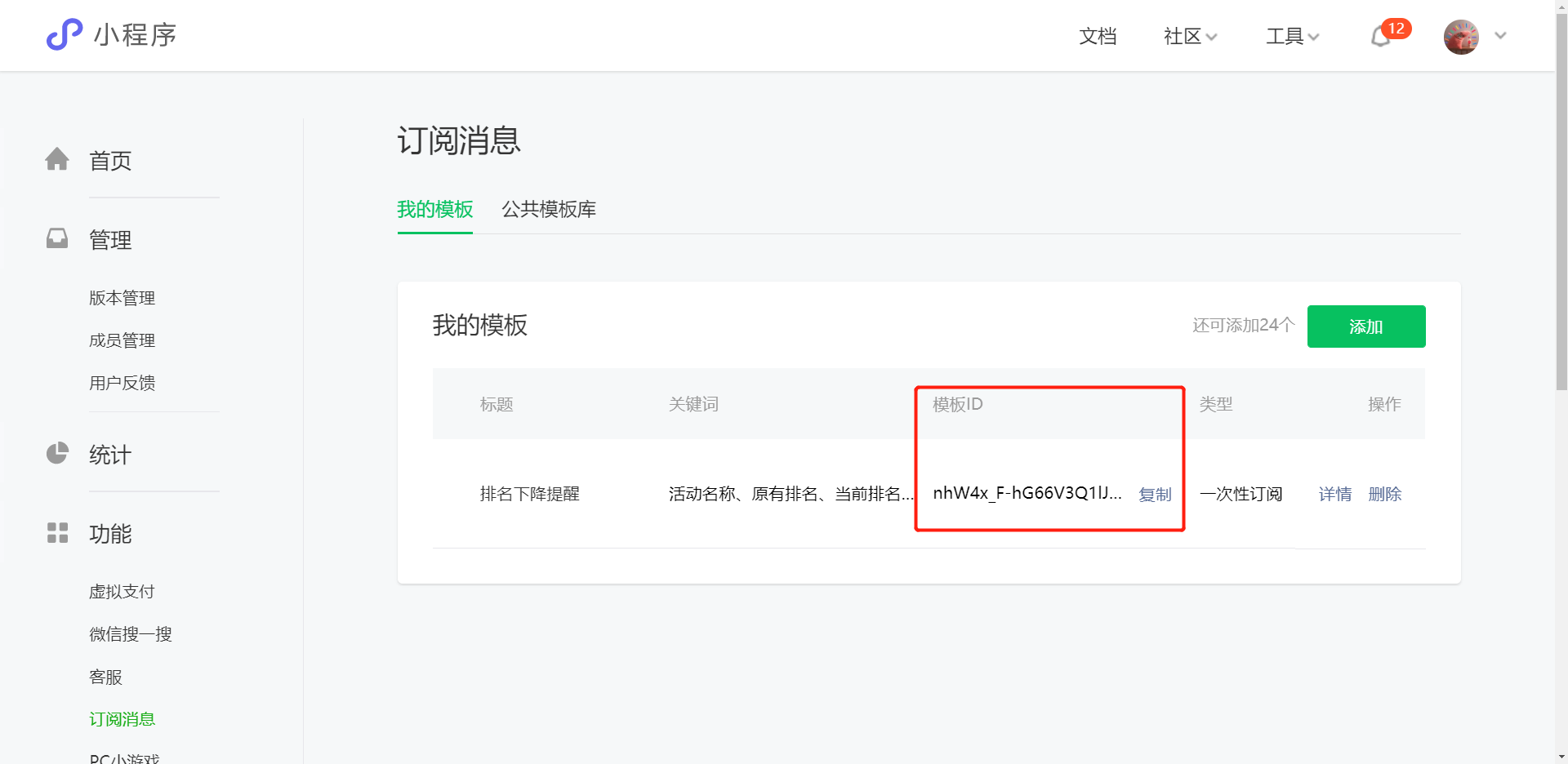Click the 排名下降提醒 title cell
This screenshot has height=764, width=1568.
(530, 494)
